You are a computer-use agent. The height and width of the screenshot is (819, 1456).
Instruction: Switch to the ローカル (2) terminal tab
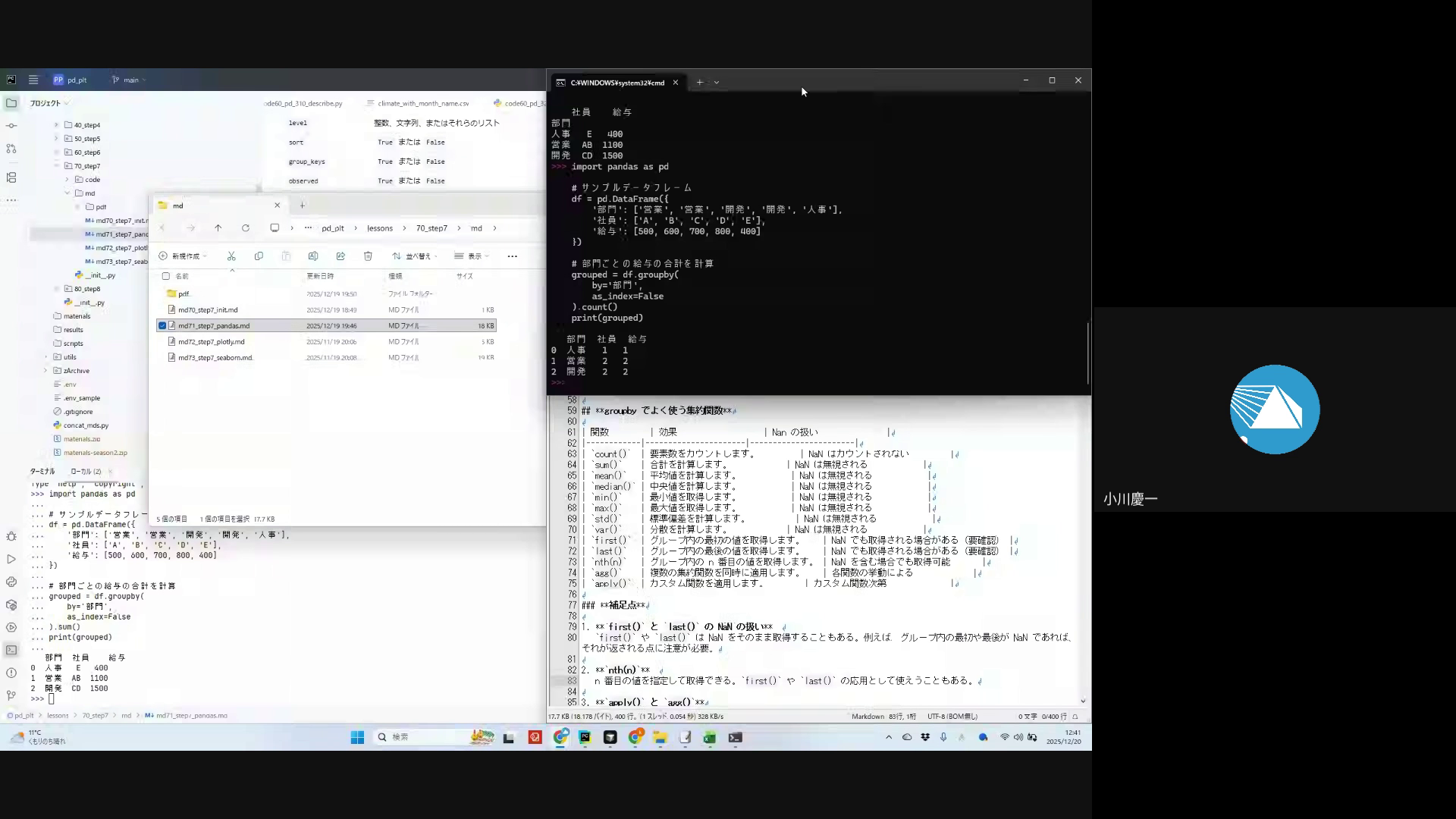click(x=85, y=472)
